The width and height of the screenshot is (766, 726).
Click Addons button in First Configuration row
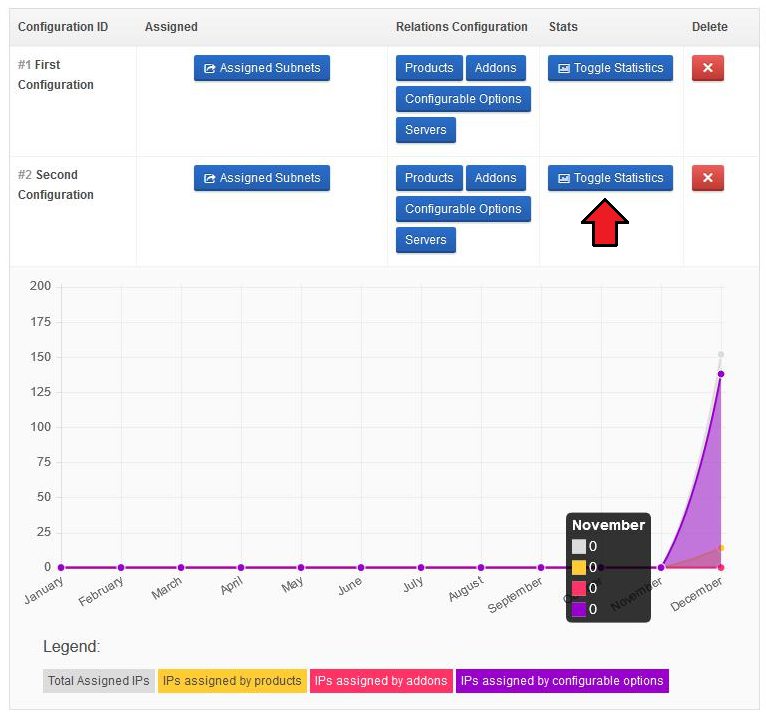(495, 68)
